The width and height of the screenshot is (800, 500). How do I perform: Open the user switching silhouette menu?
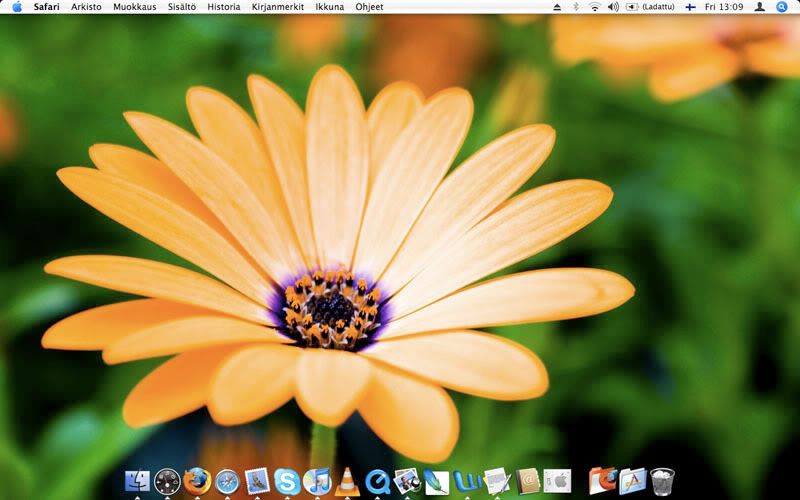(x=759, y=7)
